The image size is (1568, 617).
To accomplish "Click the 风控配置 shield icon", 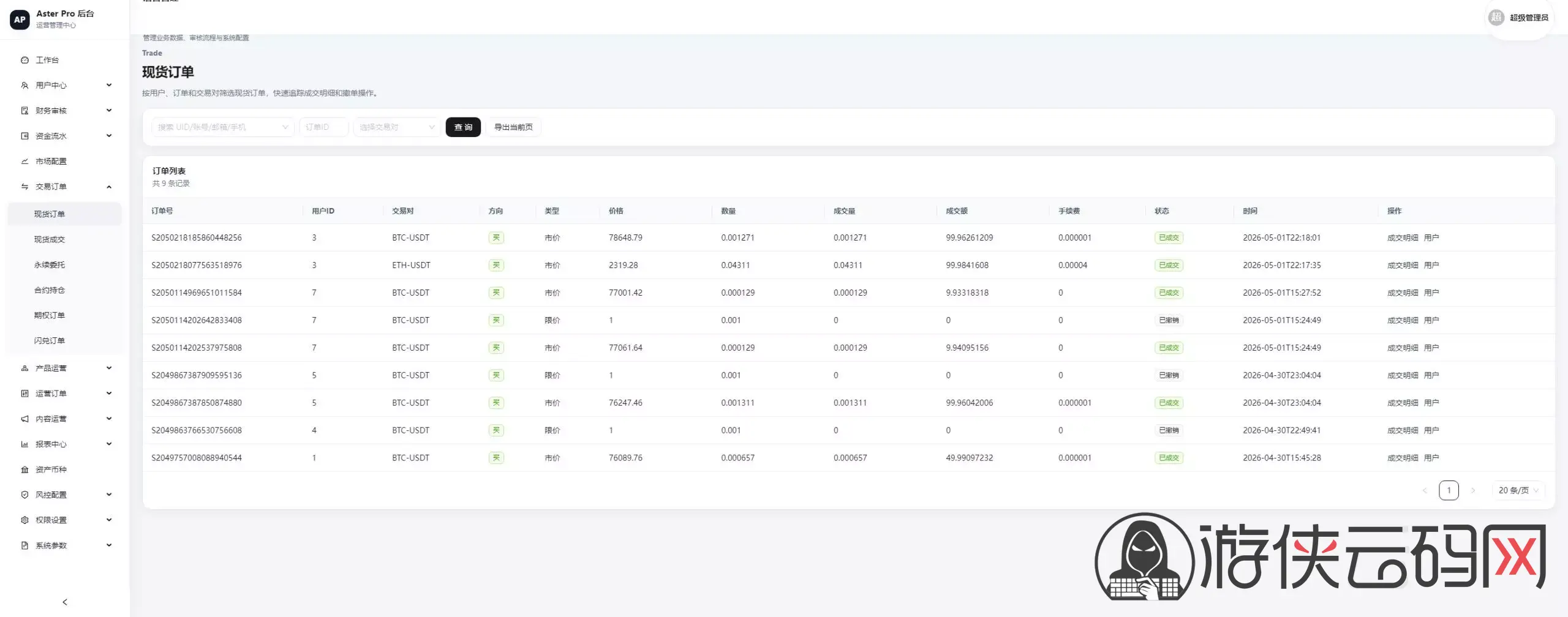I will (24, 495).
